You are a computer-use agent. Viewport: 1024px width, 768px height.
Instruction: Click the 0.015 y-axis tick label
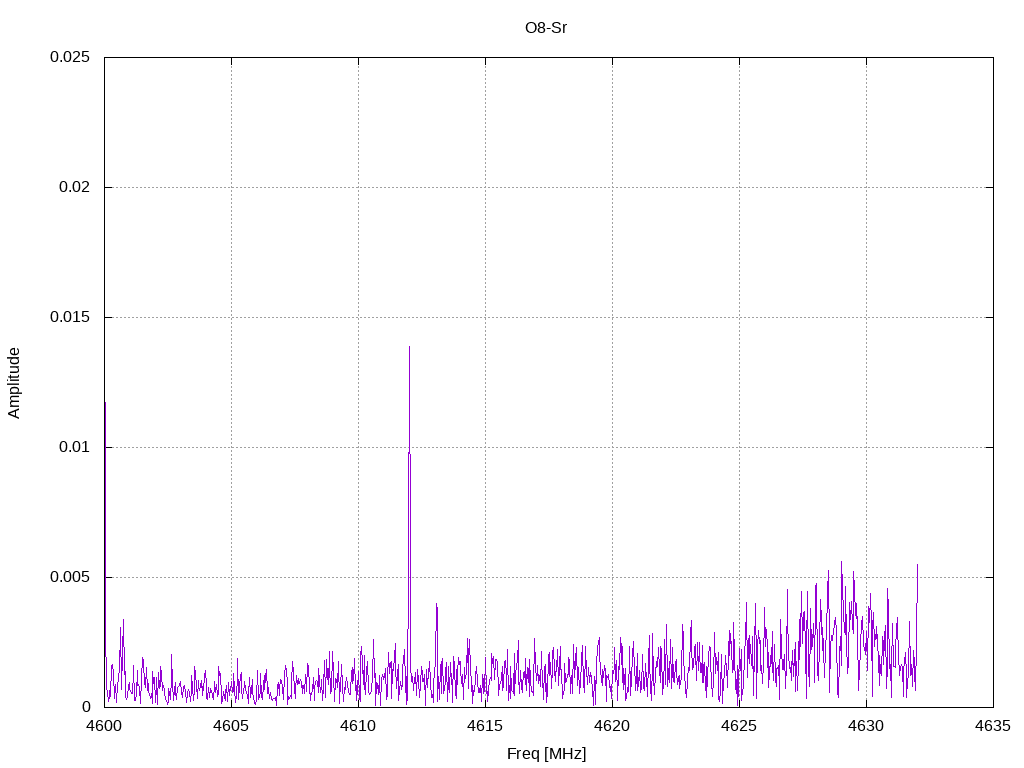click(x=70, y=317)
